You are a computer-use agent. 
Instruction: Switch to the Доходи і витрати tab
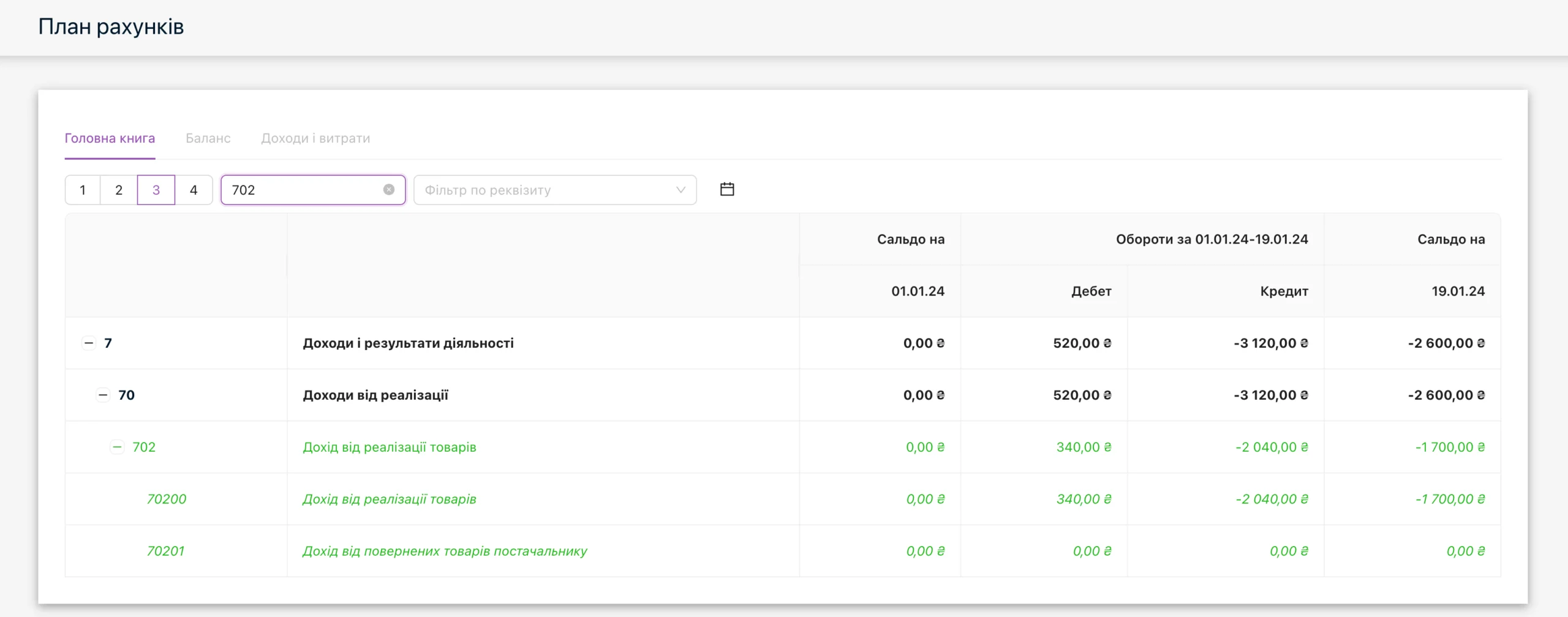tap(315, 138)
